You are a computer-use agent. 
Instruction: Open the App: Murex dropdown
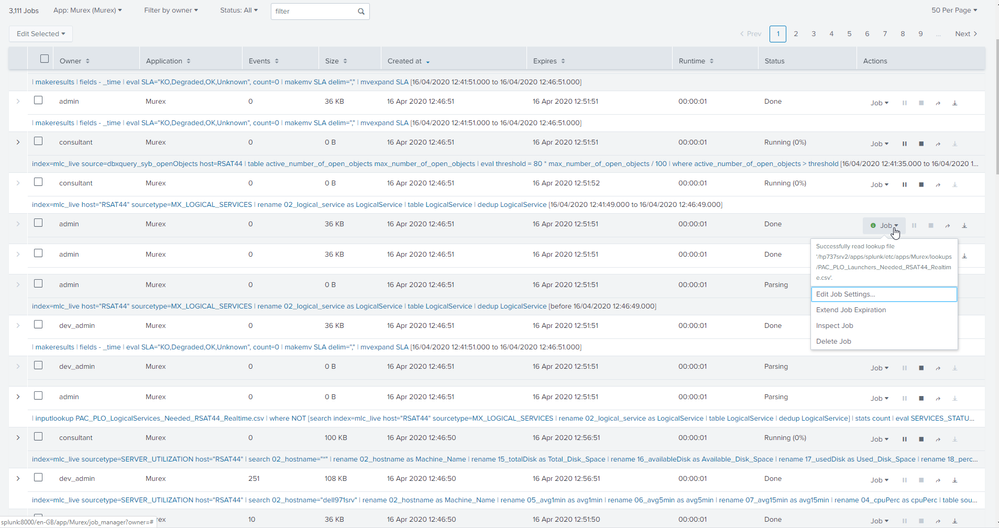click(x=87, y=10)
